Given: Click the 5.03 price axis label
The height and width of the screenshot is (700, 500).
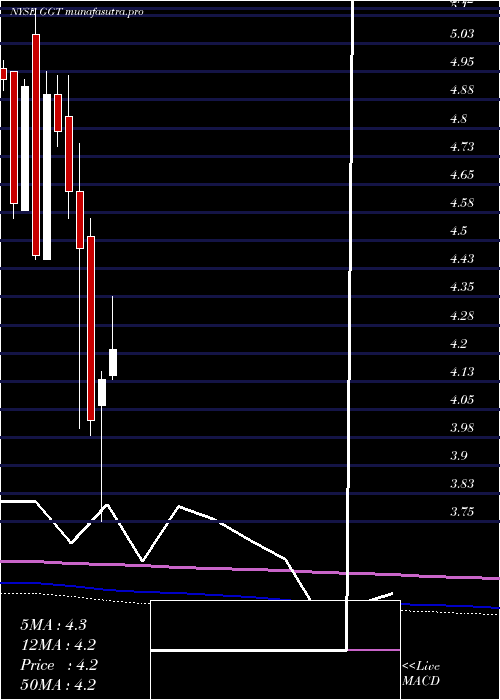Looking at the screenshot, I should pyautogui.click(x=462, y=34).
